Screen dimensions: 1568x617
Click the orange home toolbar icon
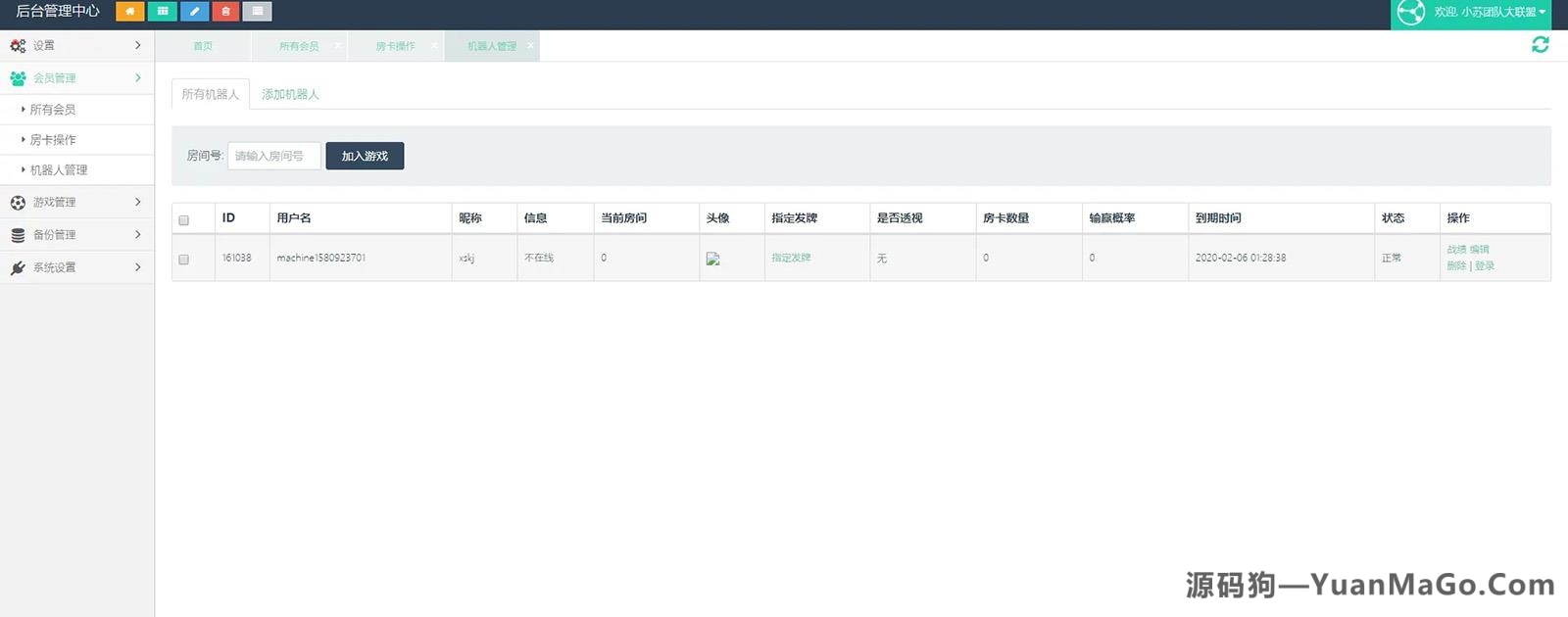(129, 12)
